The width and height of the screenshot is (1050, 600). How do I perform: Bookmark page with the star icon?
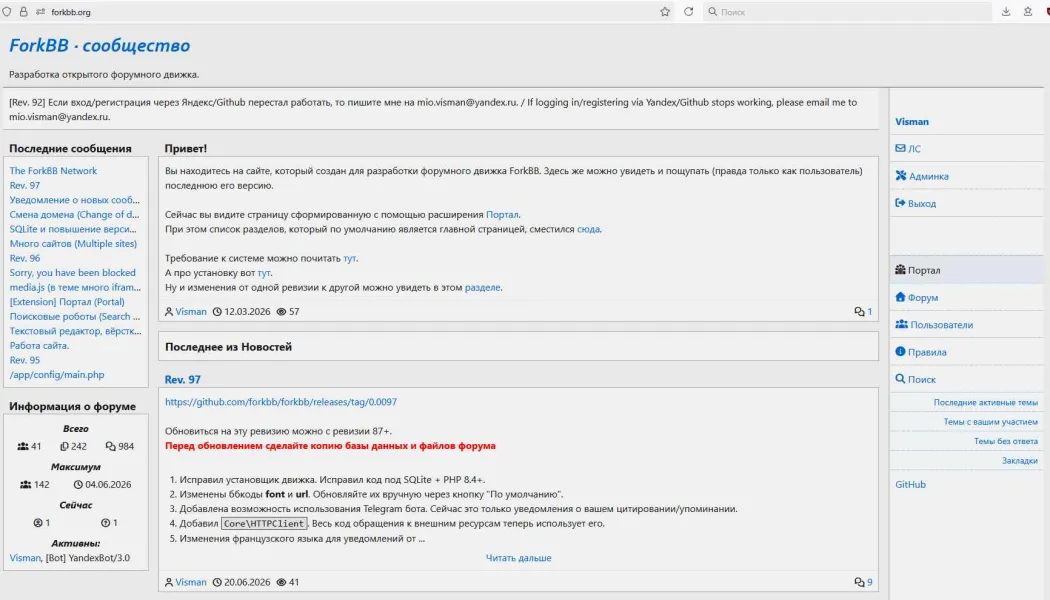[665, 11]
